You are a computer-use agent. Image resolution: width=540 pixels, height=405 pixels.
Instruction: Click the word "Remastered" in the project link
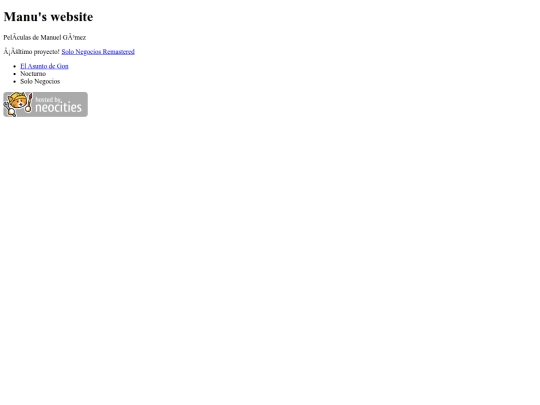point(118,52)
